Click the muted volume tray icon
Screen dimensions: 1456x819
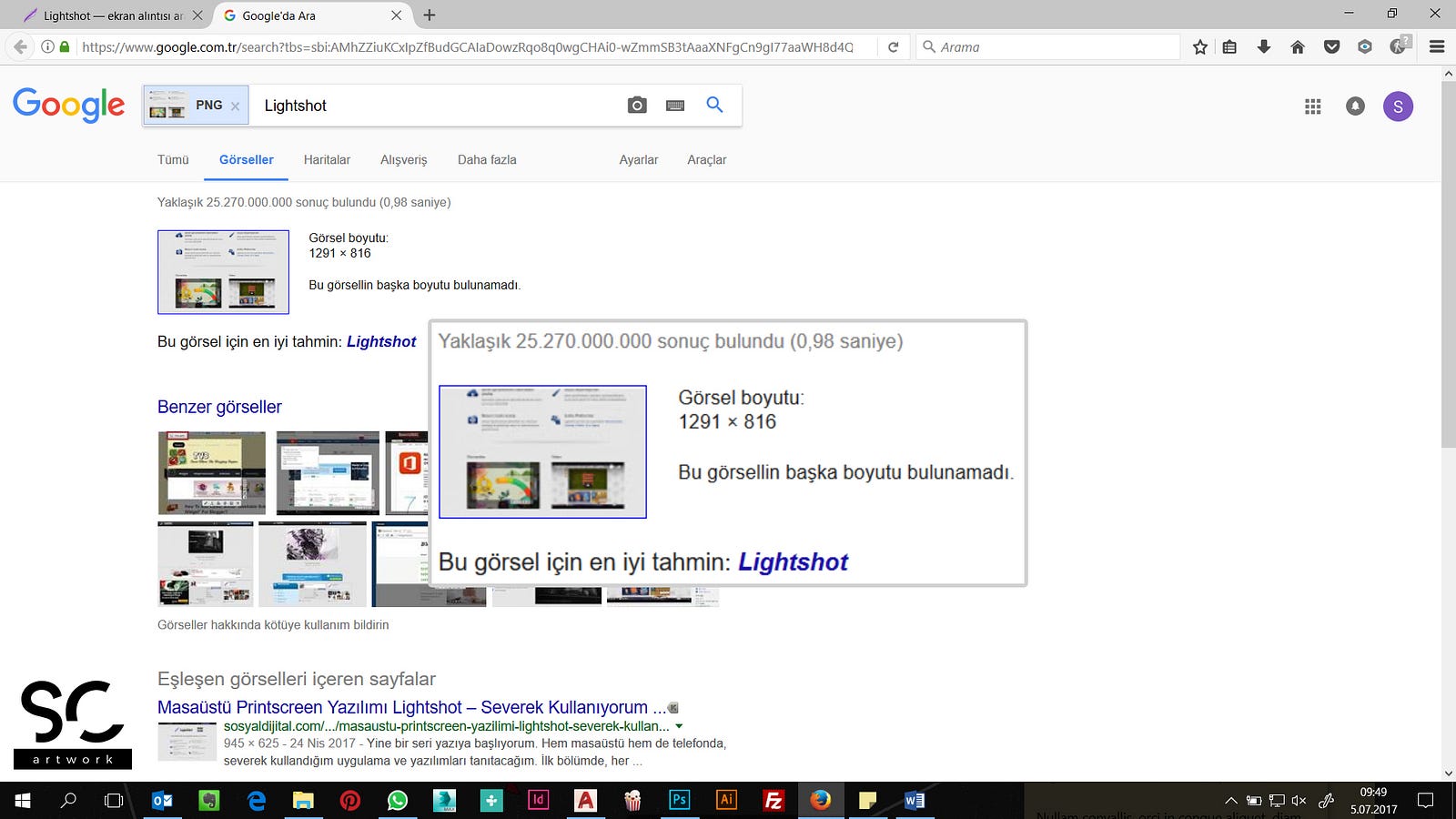tap(1299, 801)
